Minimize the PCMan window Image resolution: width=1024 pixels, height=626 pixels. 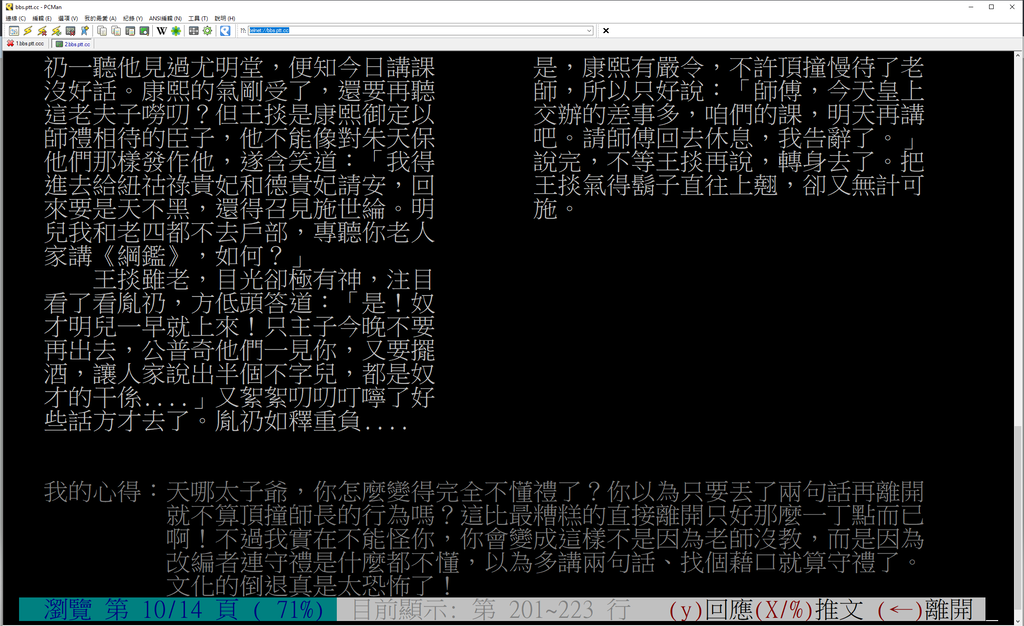click(971, 7)
